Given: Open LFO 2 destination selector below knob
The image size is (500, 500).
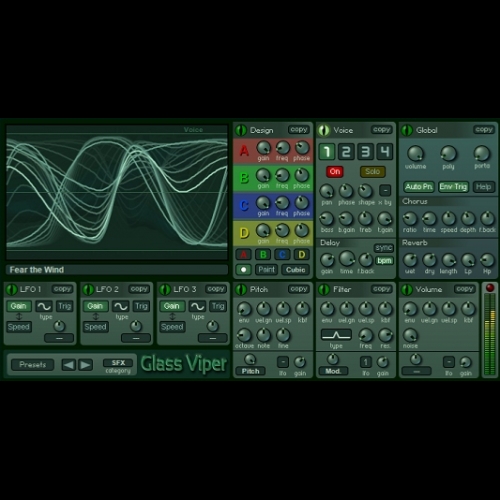Looking at the screenshot, I should [136, 338].
